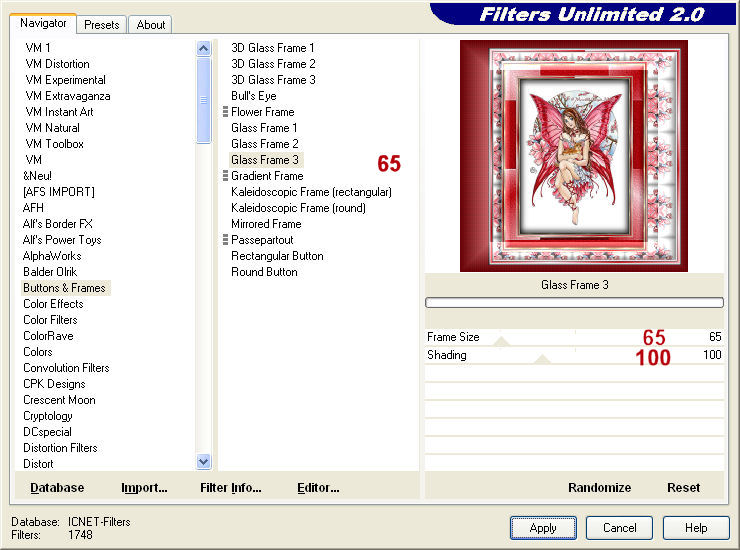
Task: Reset the filter parameters
Action: click(683, 488)
